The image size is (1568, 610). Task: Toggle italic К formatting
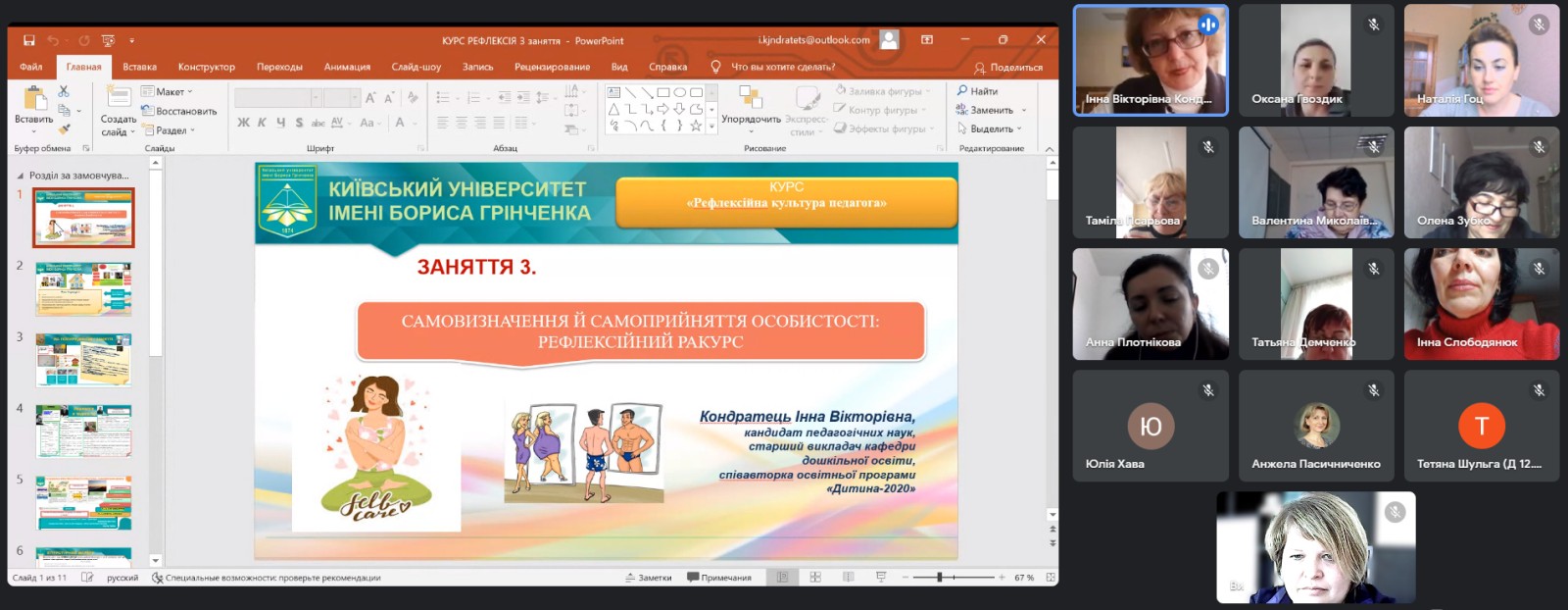tap(262, 123)
